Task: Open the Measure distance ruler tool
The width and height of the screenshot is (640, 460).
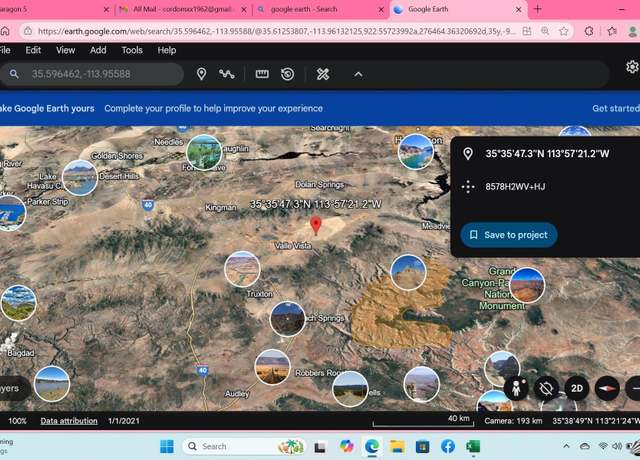Action: pyautogui.click(x=262, y=74)
